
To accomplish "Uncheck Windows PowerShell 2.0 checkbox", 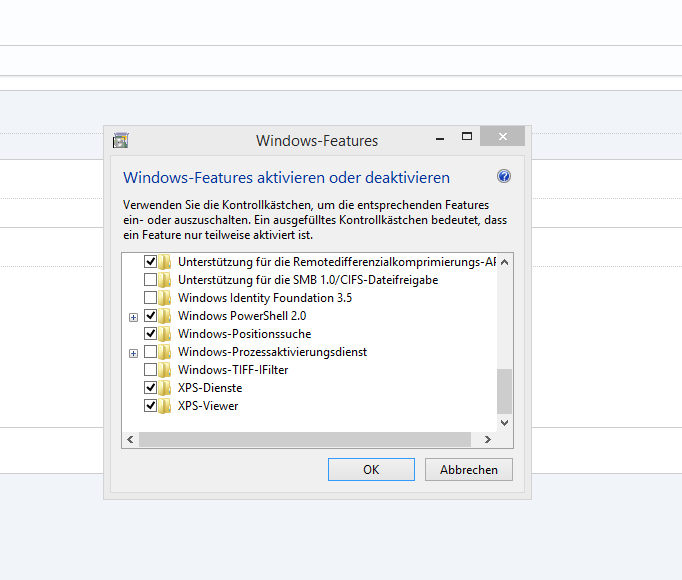I will (150, 315).
